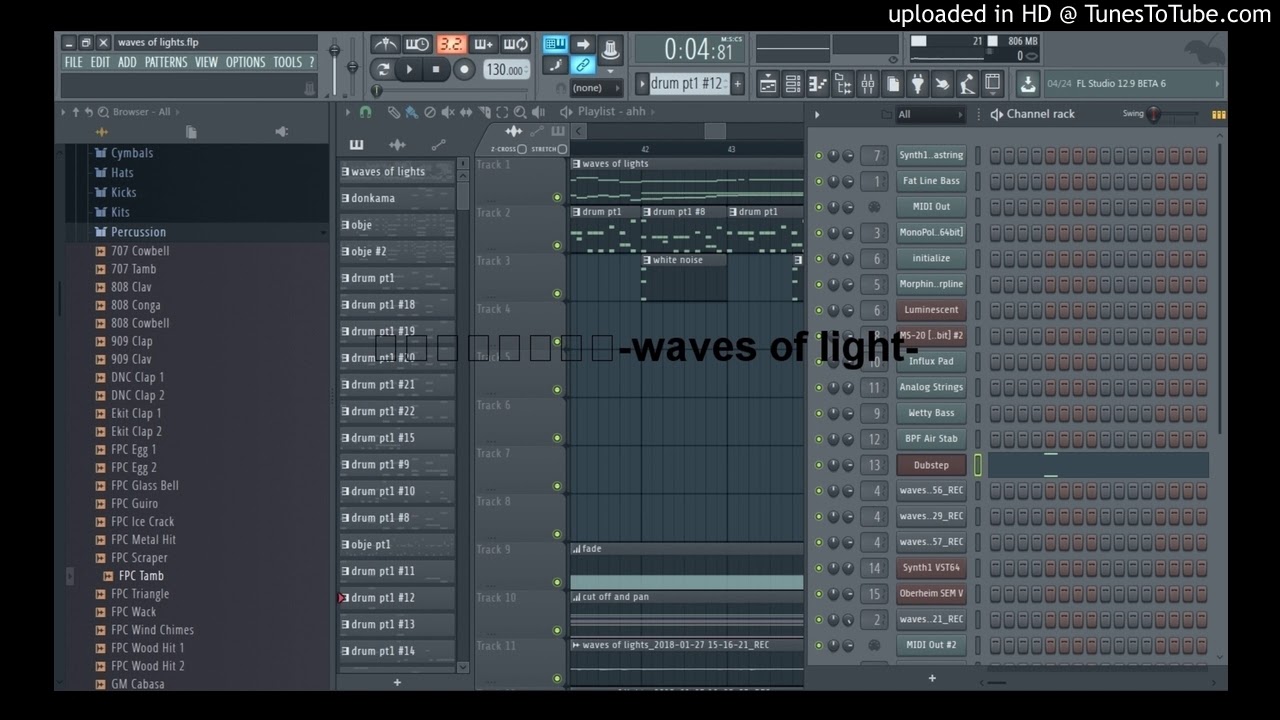Toggle the pattern/song mode switch
Viewport: 1280px width, 720px height.
(382, 70)
